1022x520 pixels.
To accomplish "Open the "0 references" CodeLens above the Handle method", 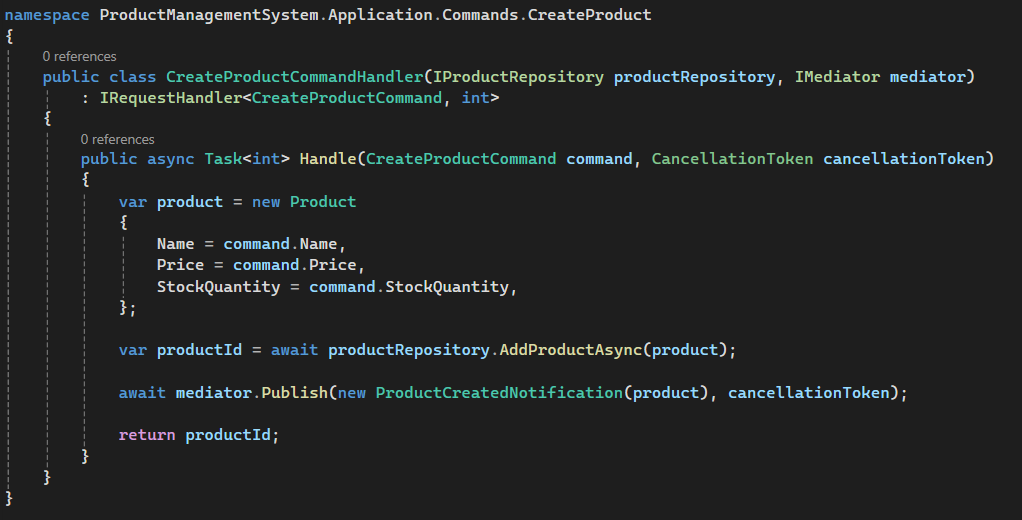I will coord(117,139).
